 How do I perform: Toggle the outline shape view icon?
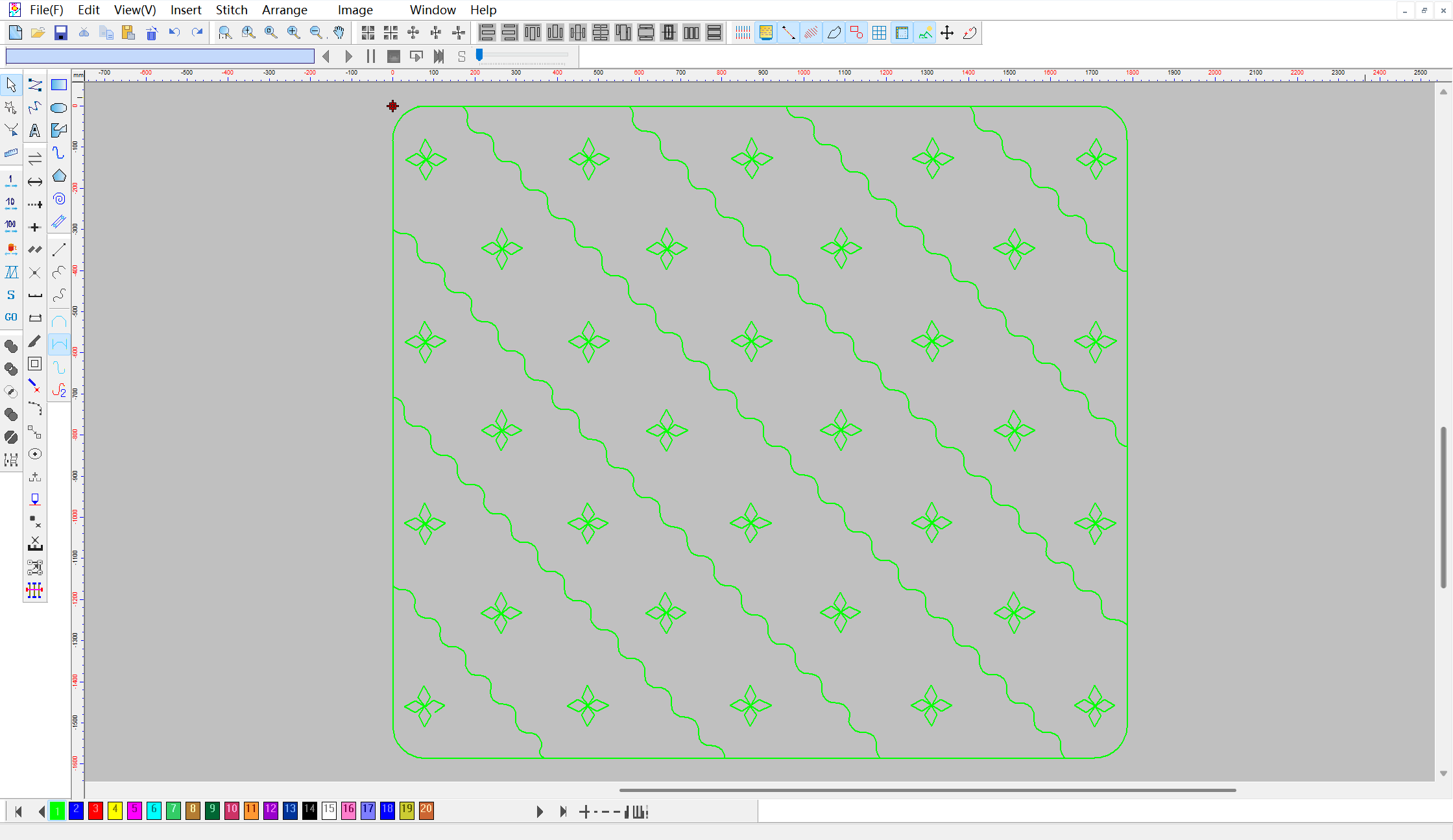834,32
